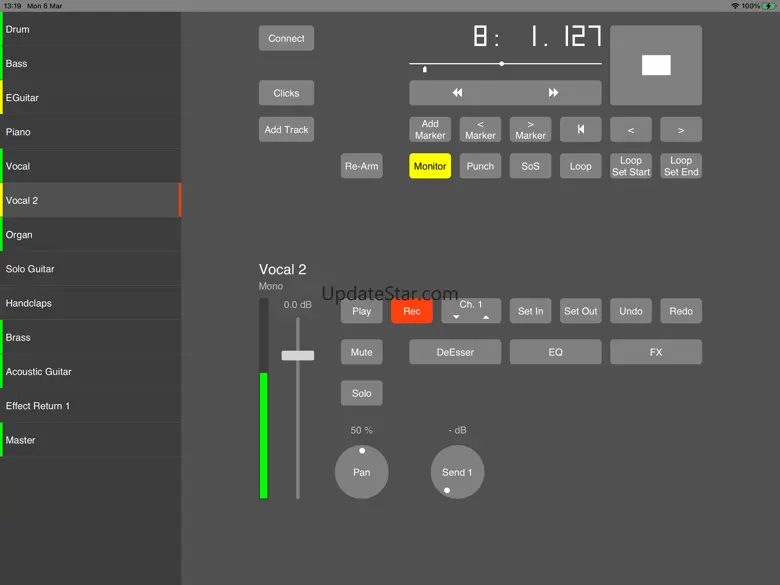Click the battery icon in the status bar
Viewport: 780px width, 585px height.
pyautogui.click(x=769, y=6)
